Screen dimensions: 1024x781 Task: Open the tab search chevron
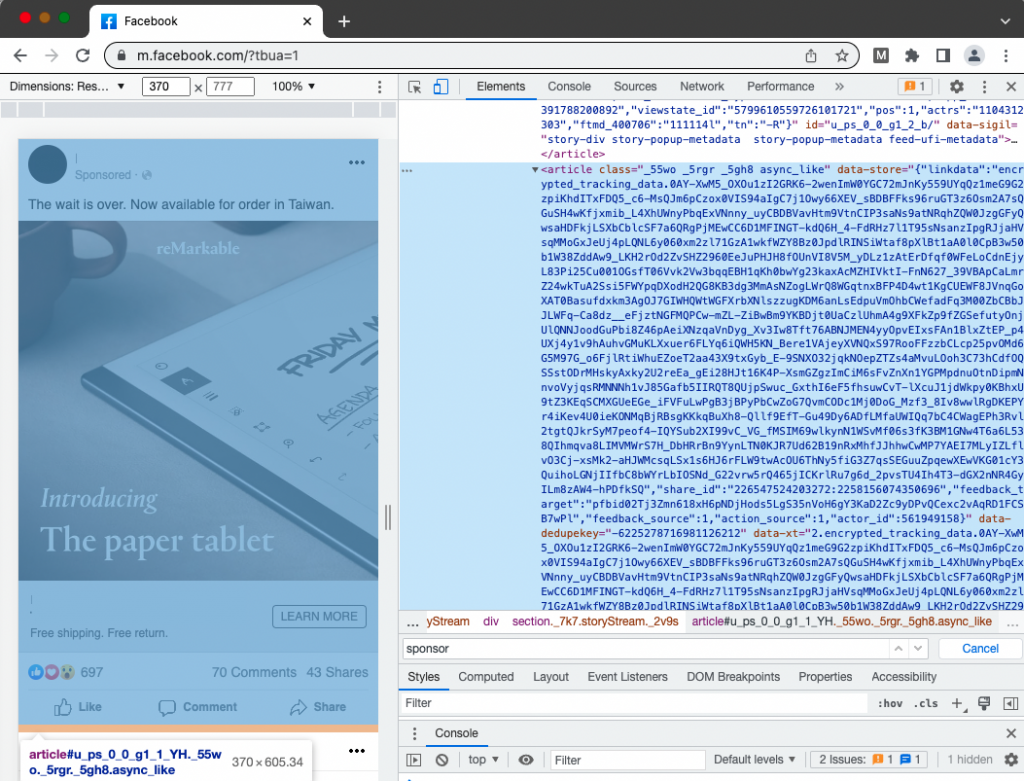click(1005, 22)
